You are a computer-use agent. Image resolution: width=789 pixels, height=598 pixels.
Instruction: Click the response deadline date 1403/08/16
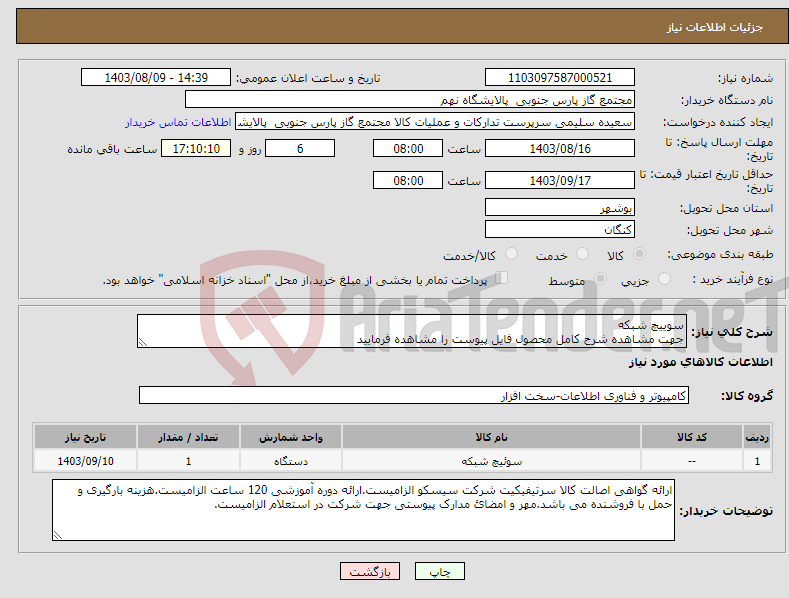pos(560,148)
